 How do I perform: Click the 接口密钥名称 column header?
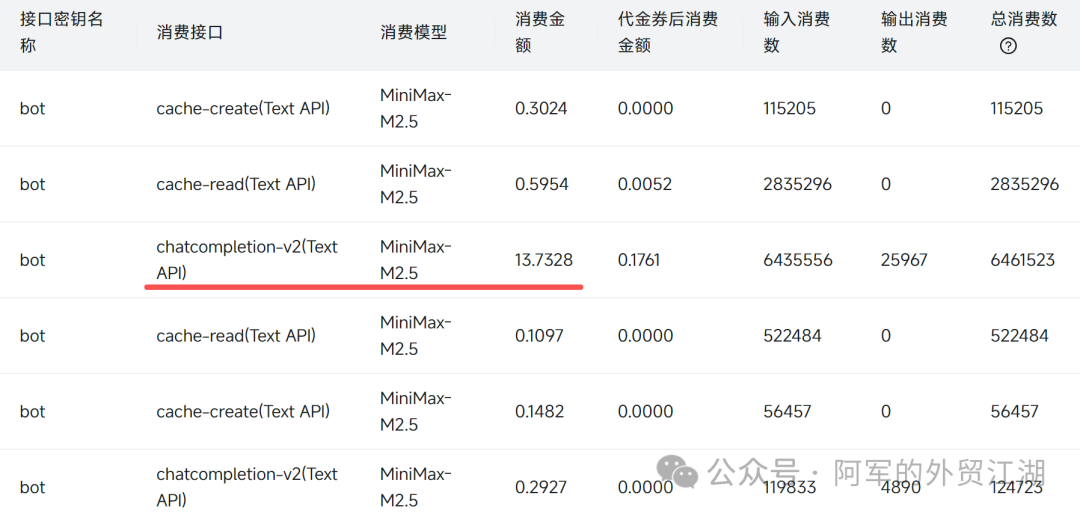point(62,32)
